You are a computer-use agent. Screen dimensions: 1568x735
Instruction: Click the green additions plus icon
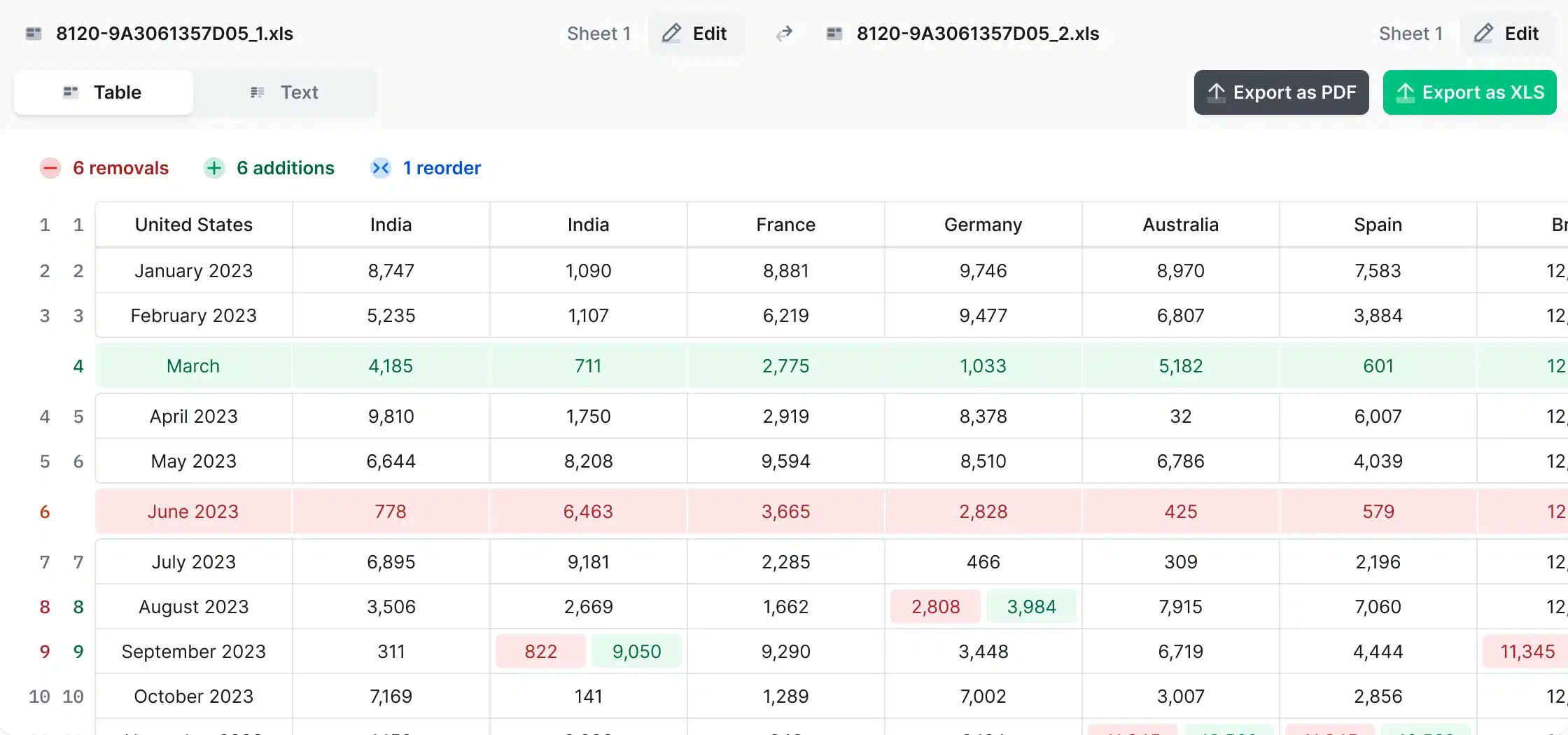coord(214,168)
